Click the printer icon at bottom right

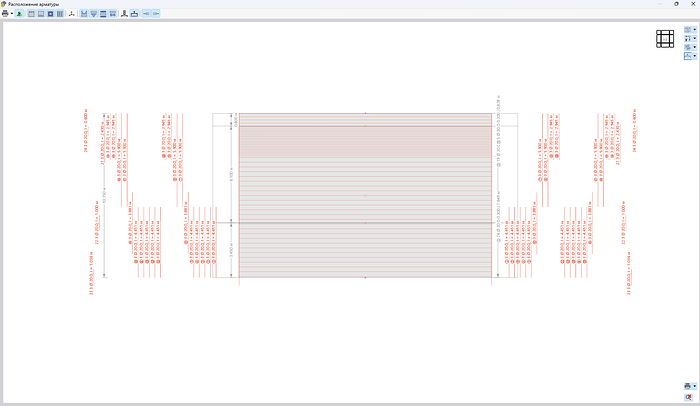coord(687,385)
